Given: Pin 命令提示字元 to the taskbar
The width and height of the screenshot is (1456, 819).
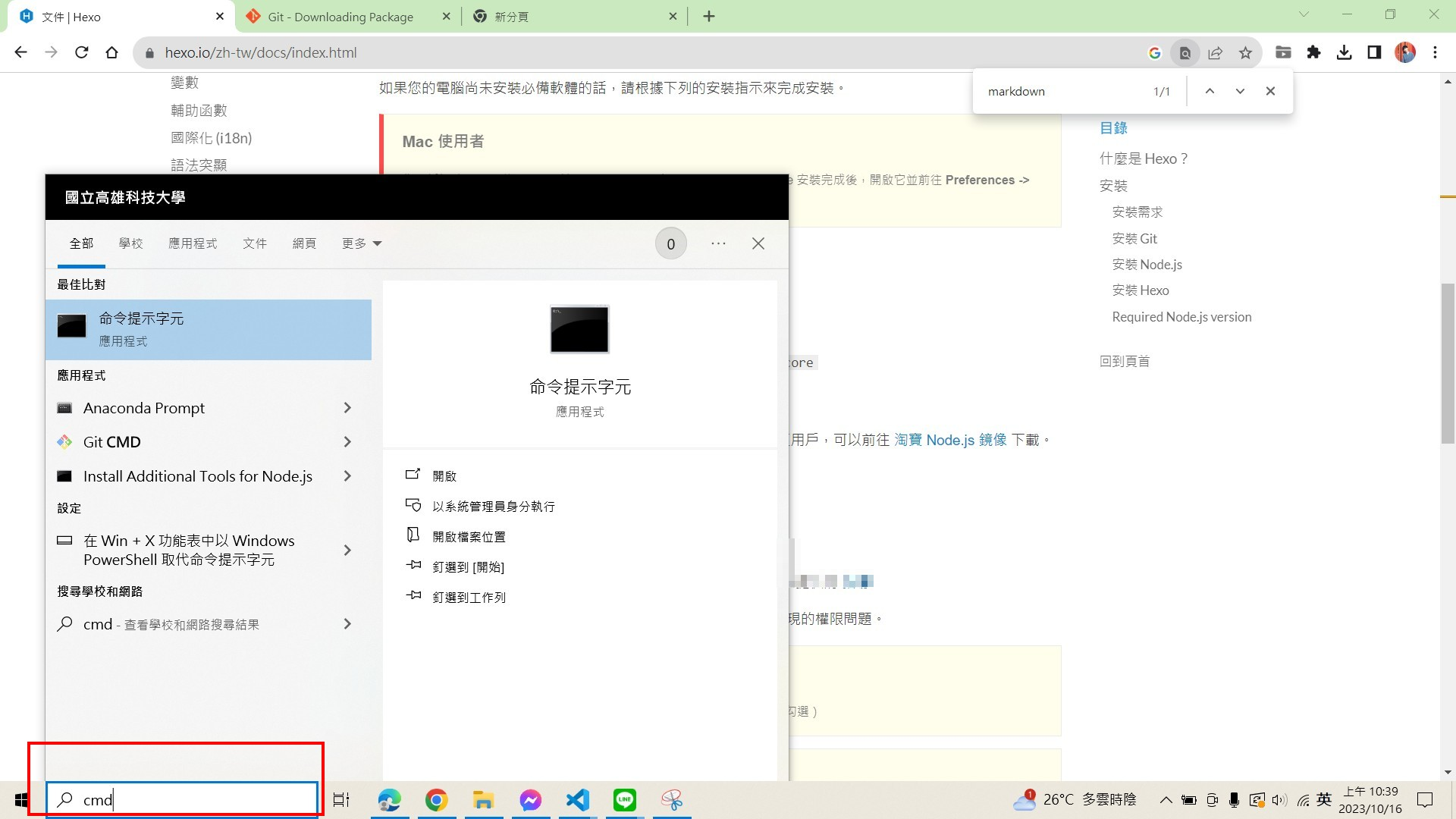Looking at the screenshot, I should click(467, 597).
